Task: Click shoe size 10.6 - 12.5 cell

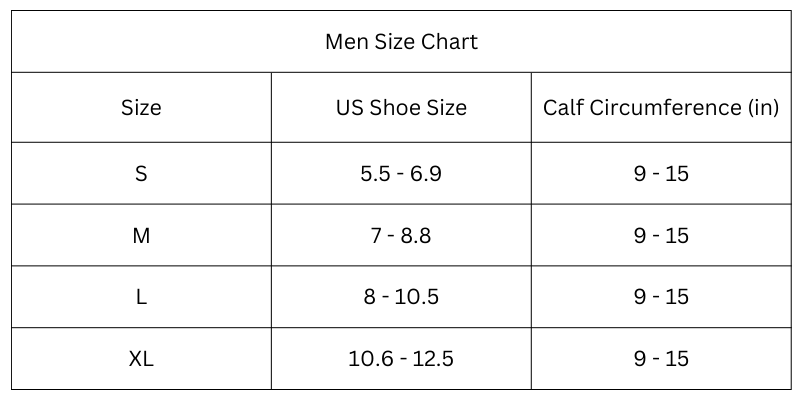Action: click(x=401, y=359)
